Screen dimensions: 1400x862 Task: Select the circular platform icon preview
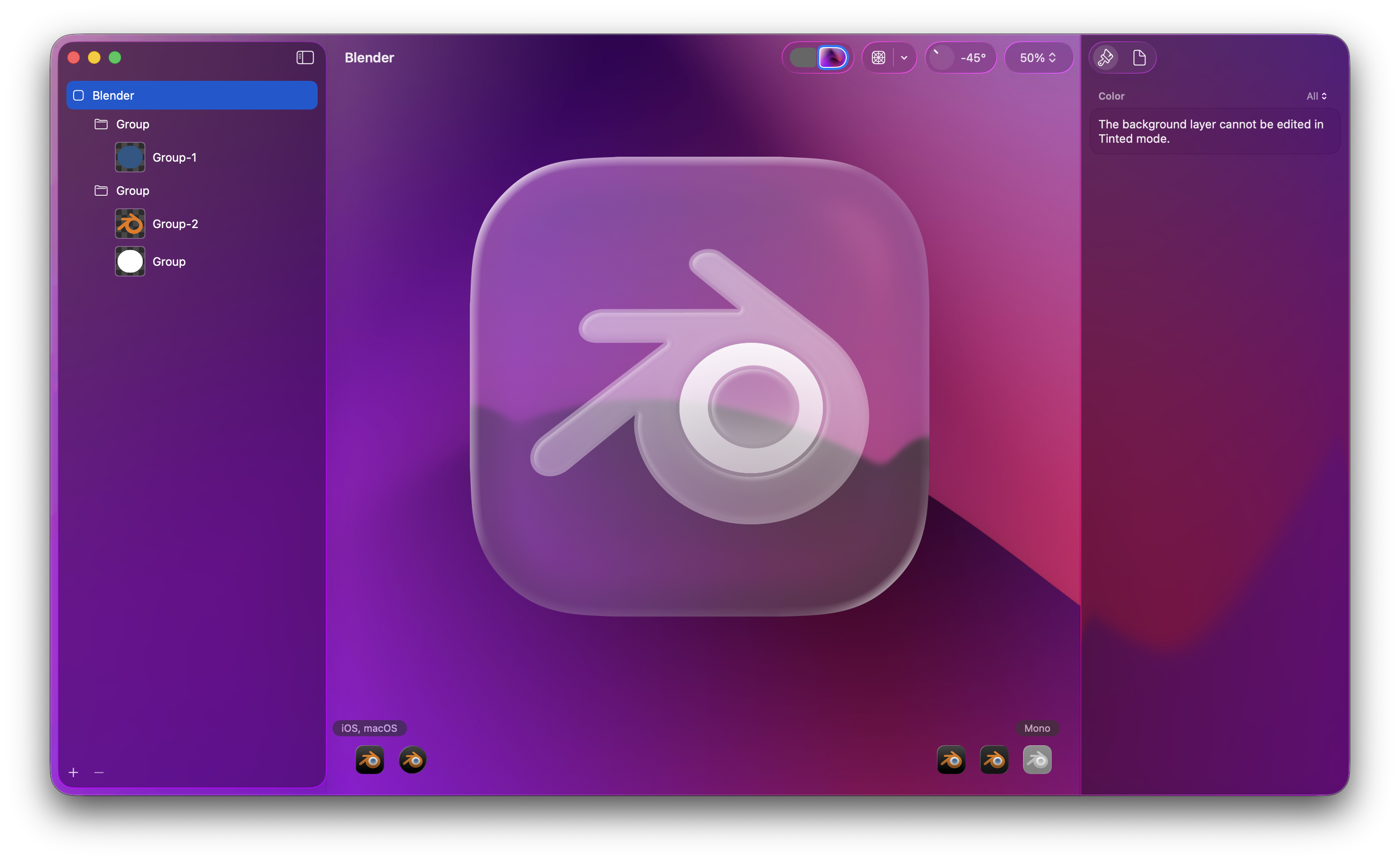pos(412,760)
